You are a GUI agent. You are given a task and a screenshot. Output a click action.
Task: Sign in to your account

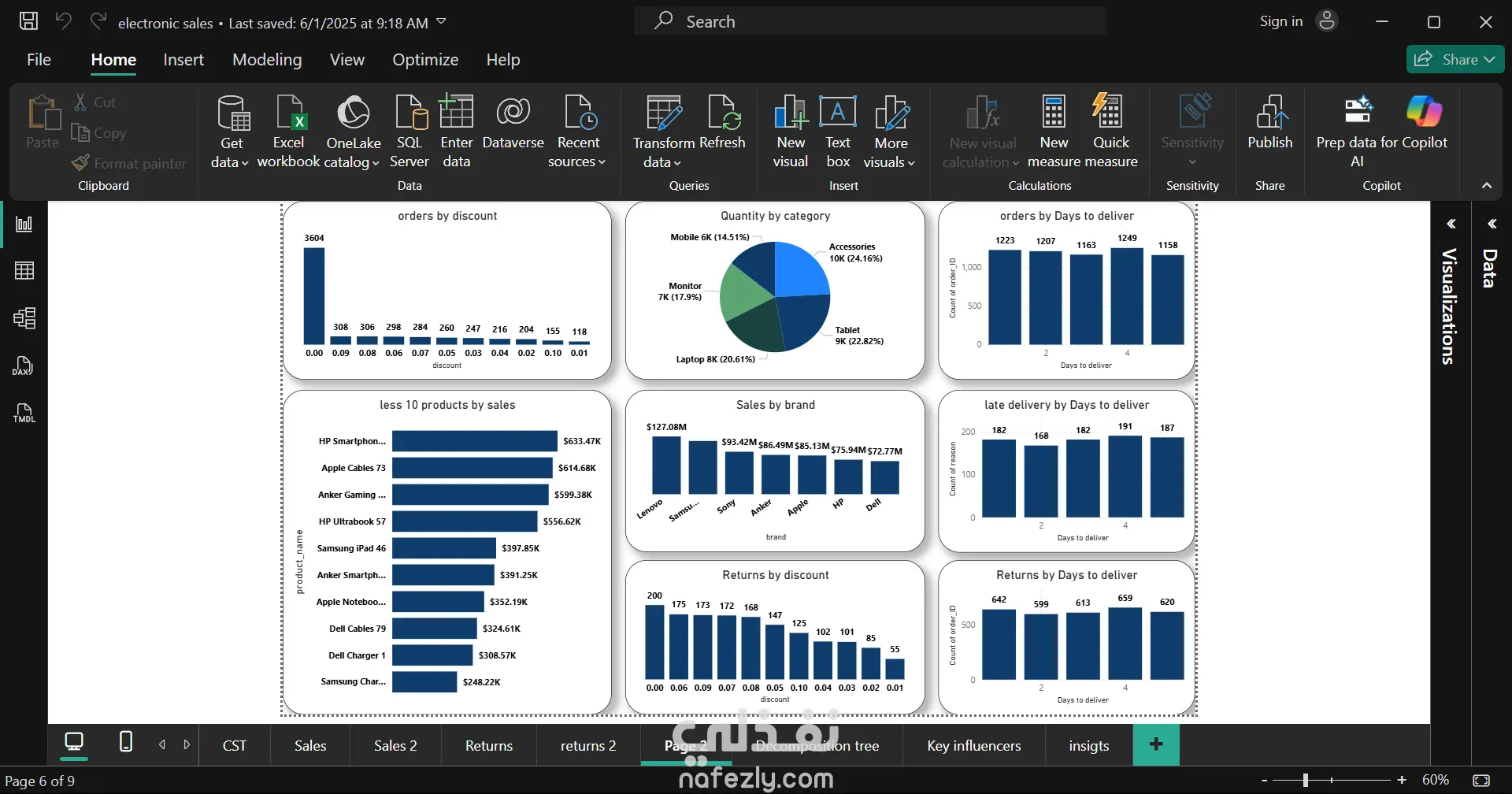point(1299,21)
